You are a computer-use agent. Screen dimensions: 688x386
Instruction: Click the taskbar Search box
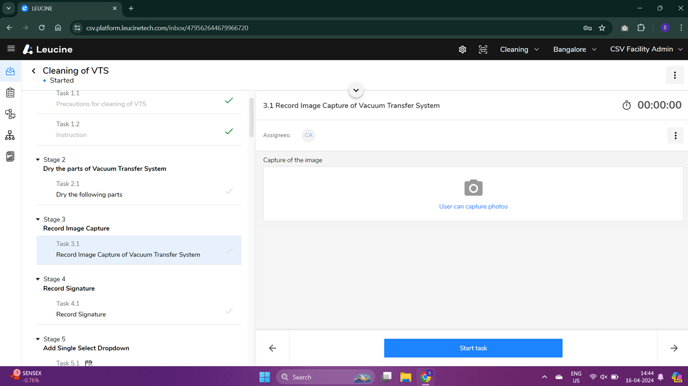pos(326,377)
